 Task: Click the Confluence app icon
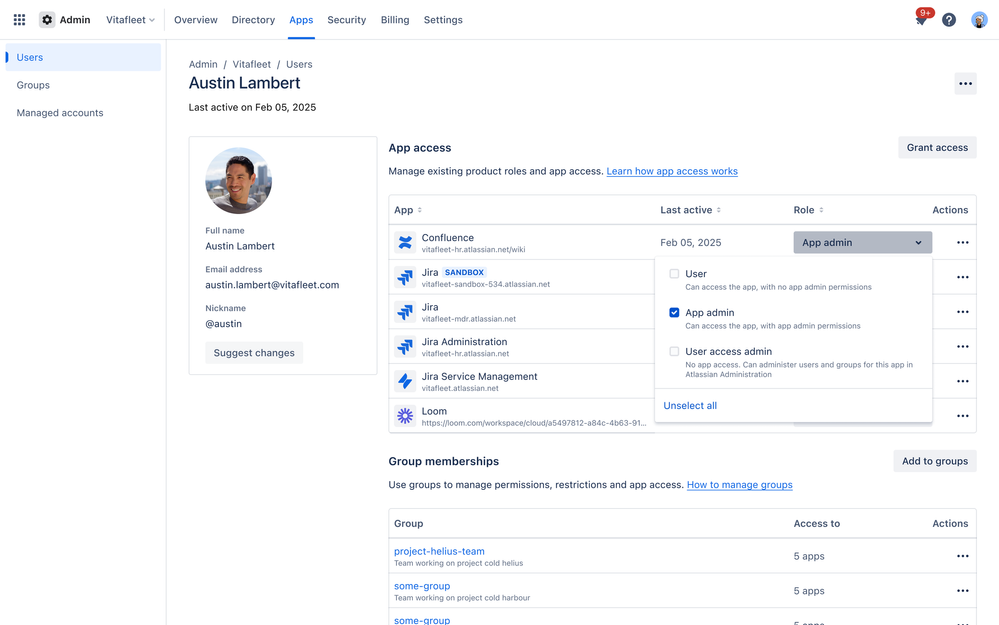point(405,242)
